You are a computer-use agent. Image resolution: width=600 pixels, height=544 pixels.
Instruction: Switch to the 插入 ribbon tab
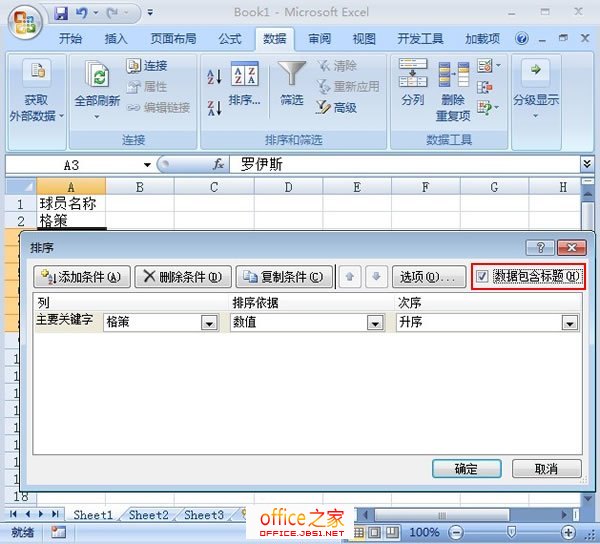[x=116, y=39]
